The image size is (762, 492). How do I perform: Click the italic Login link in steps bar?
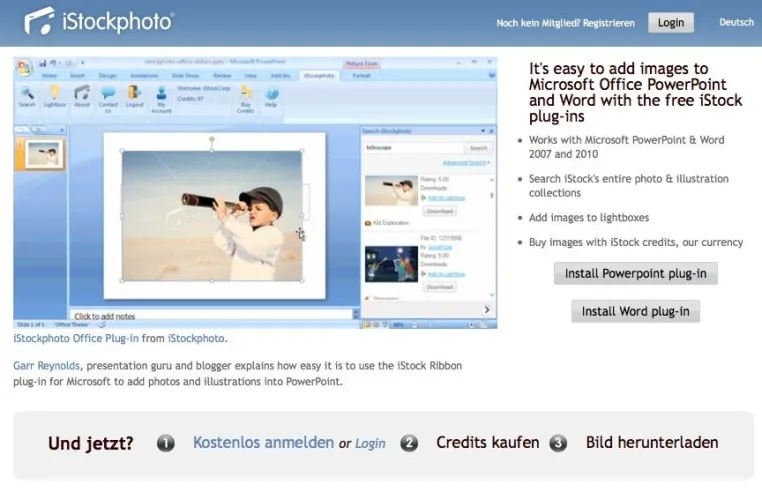[370, 443]
